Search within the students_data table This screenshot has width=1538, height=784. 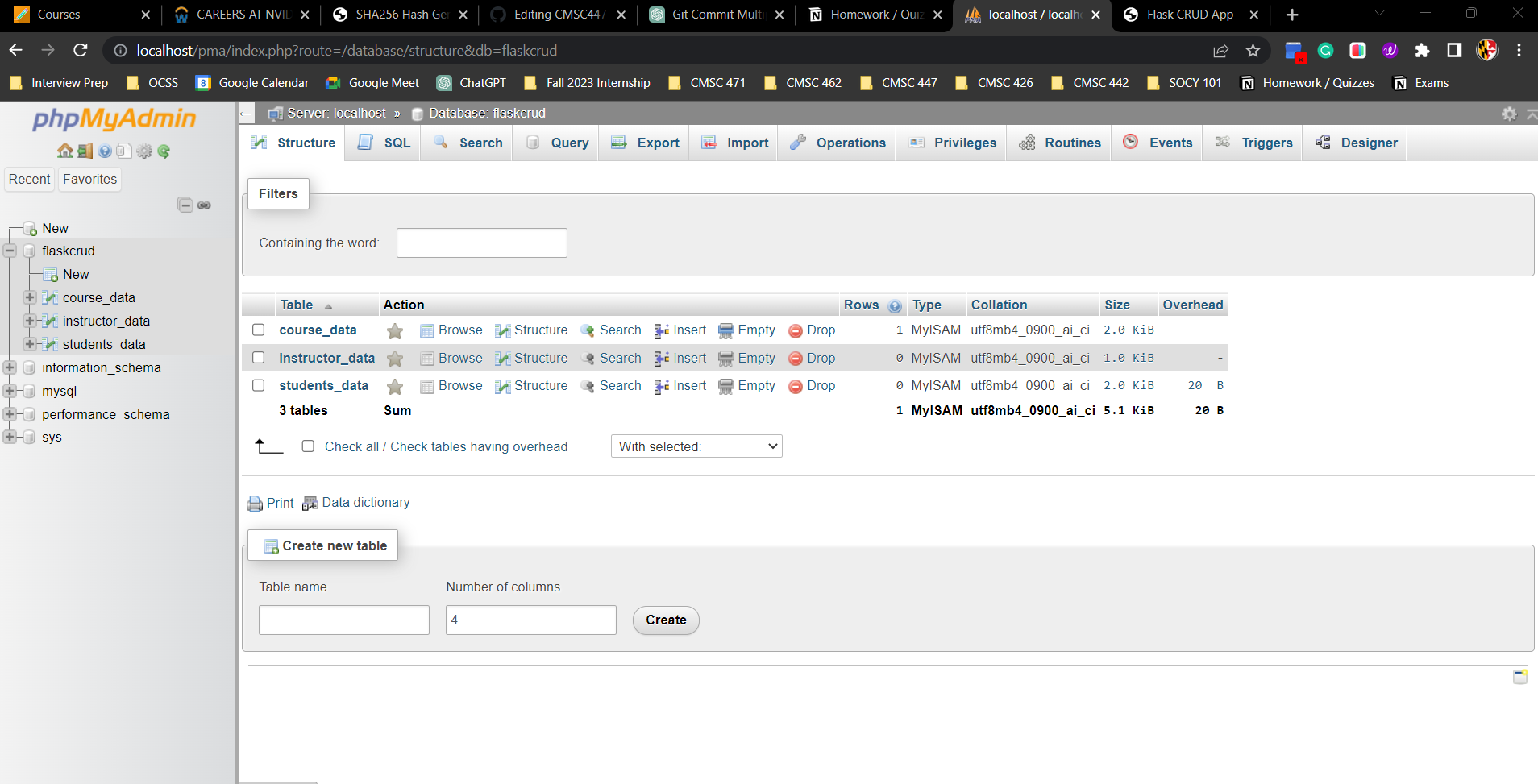[620, 385]
